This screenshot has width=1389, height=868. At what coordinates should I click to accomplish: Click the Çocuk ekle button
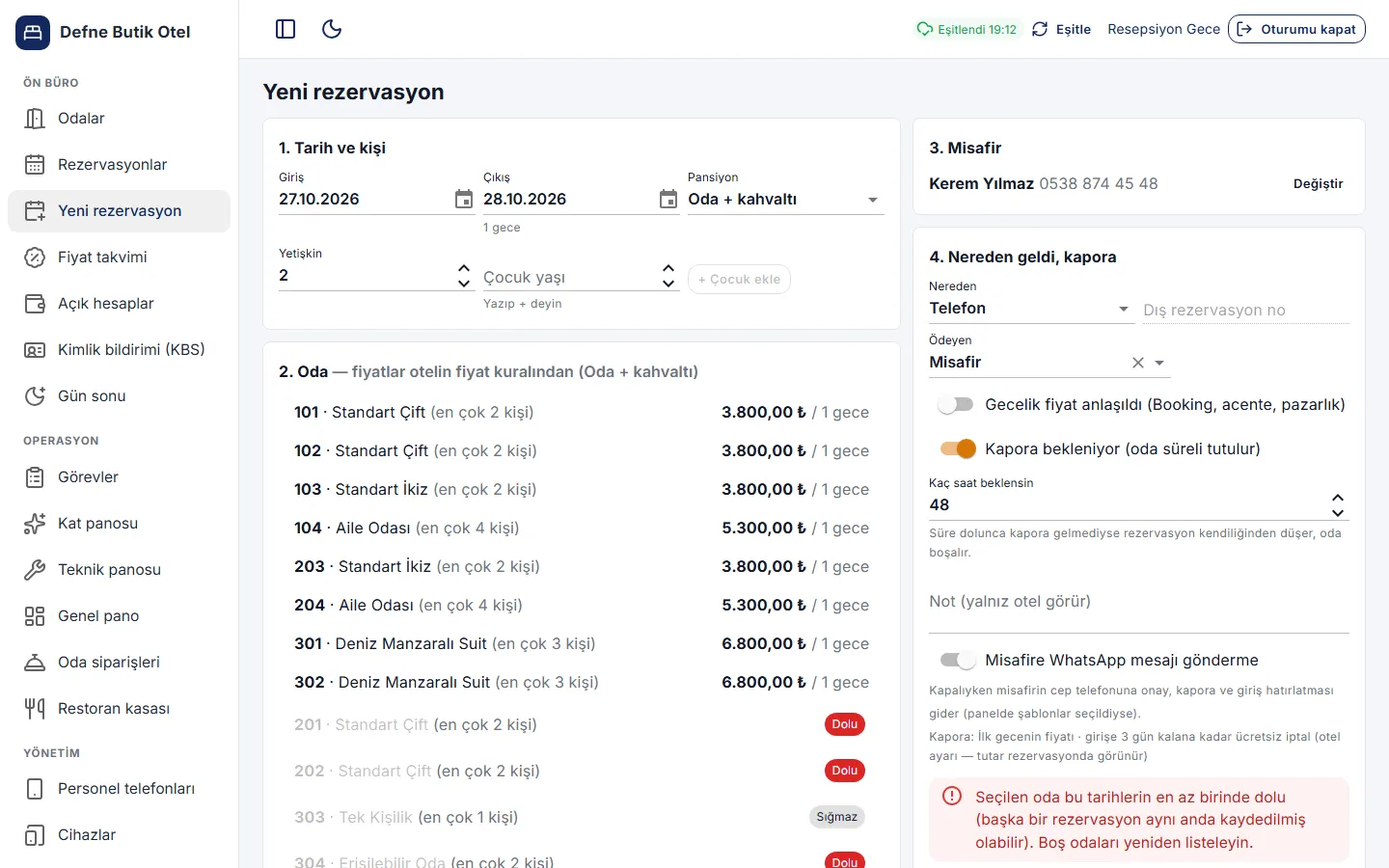[739, 279]
